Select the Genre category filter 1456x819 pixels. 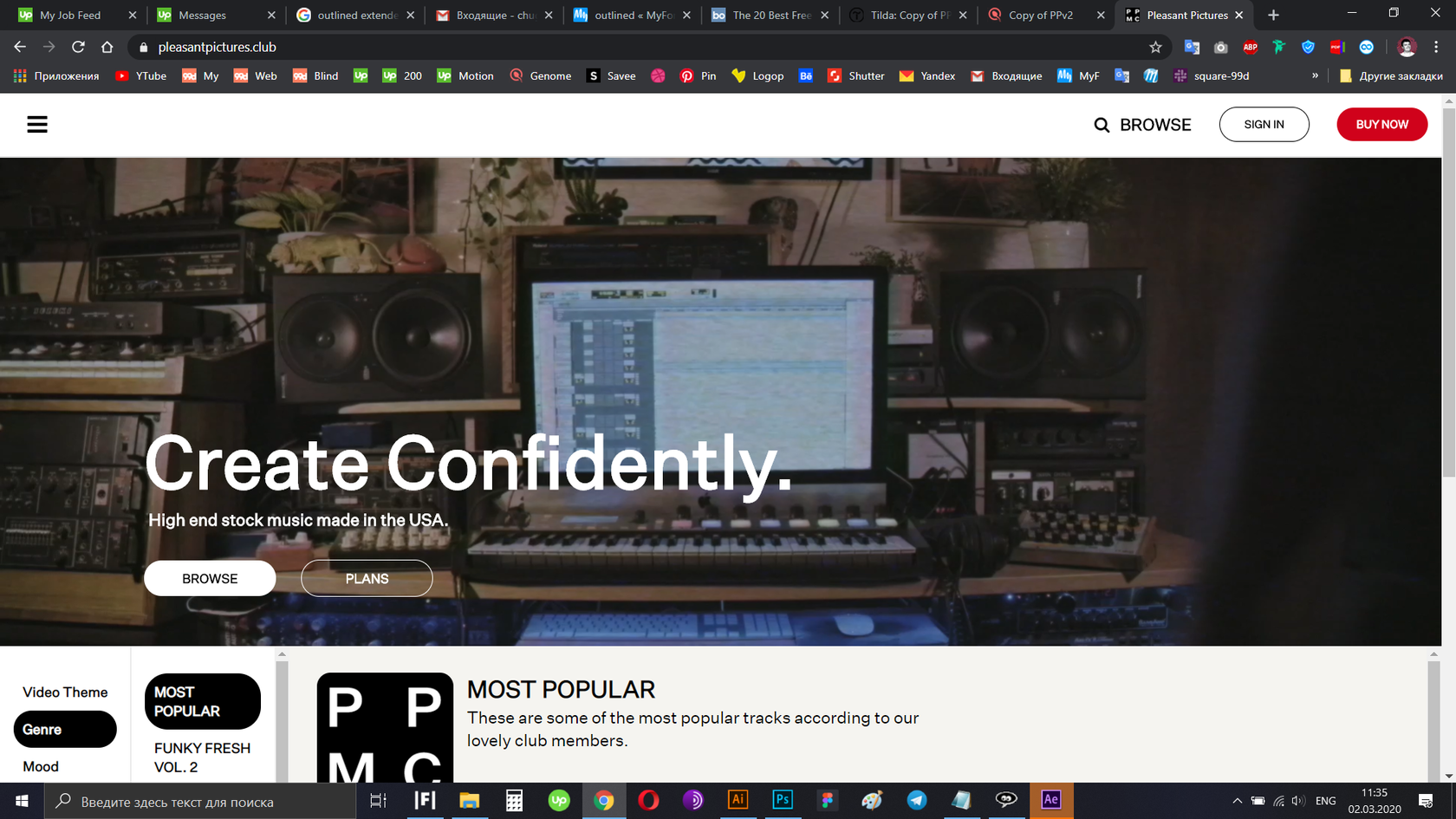[x=65, y=730]
